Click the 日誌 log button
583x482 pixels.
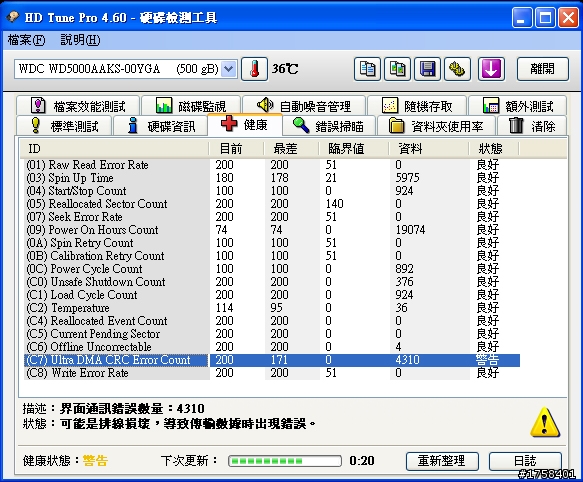525,461
